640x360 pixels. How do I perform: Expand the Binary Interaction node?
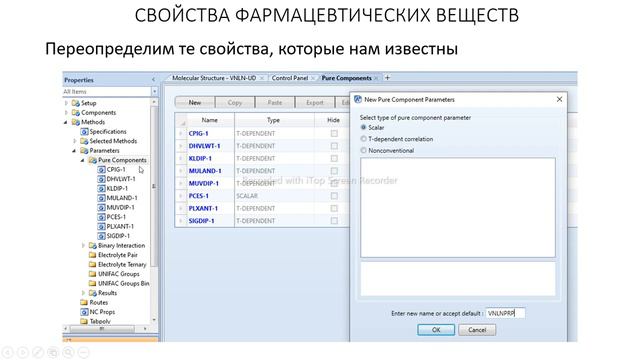pos(84,245)
